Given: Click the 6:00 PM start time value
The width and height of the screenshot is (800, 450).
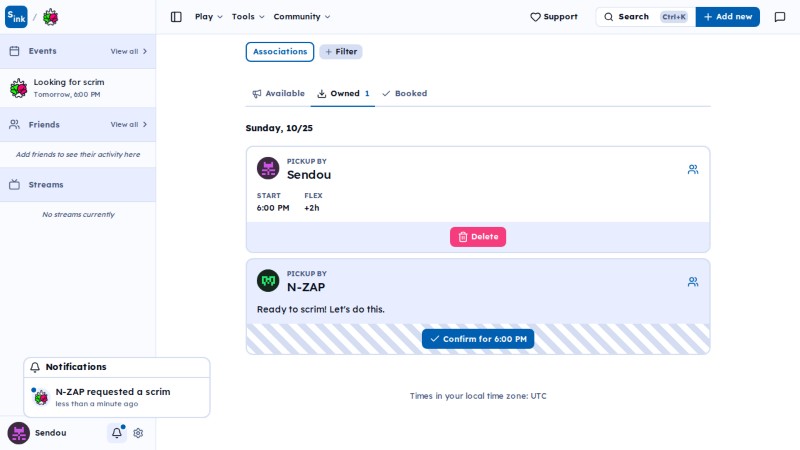Looking at the screenshot, I should coord(273,208).
